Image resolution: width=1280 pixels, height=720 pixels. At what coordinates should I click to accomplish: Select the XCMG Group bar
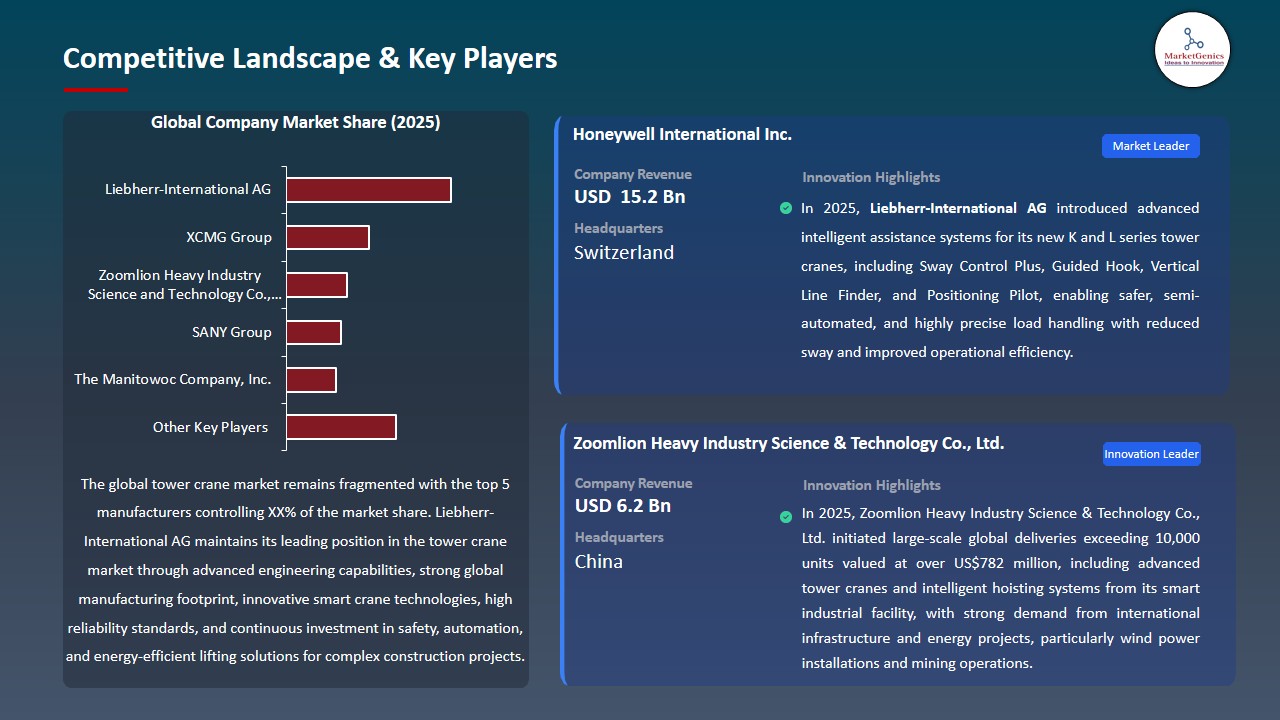pos(328,237)
